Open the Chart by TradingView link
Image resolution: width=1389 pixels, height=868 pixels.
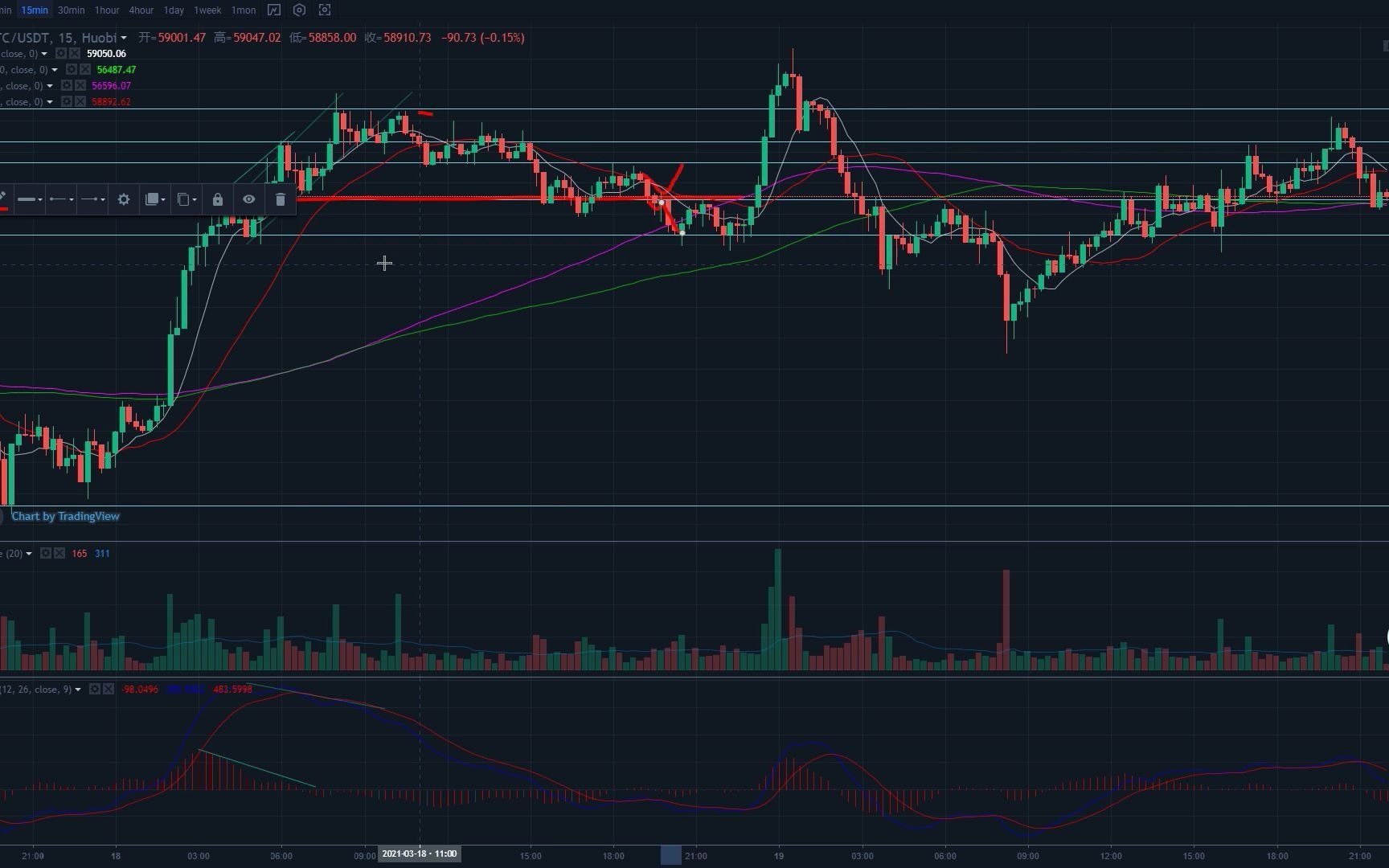[x=65, y=516]
